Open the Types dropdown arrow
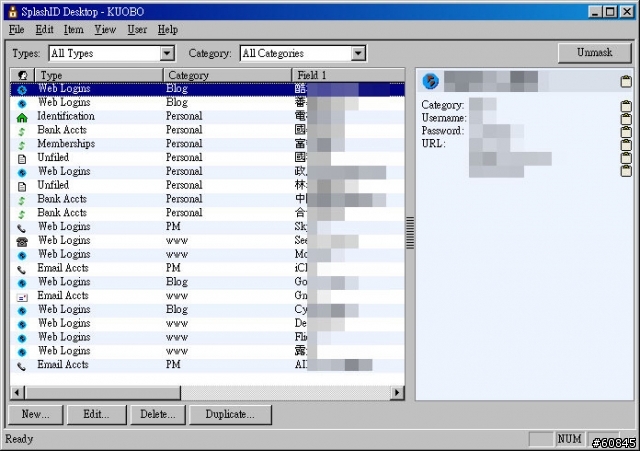Viewport: 640px width, 451px height. [167, 53]
